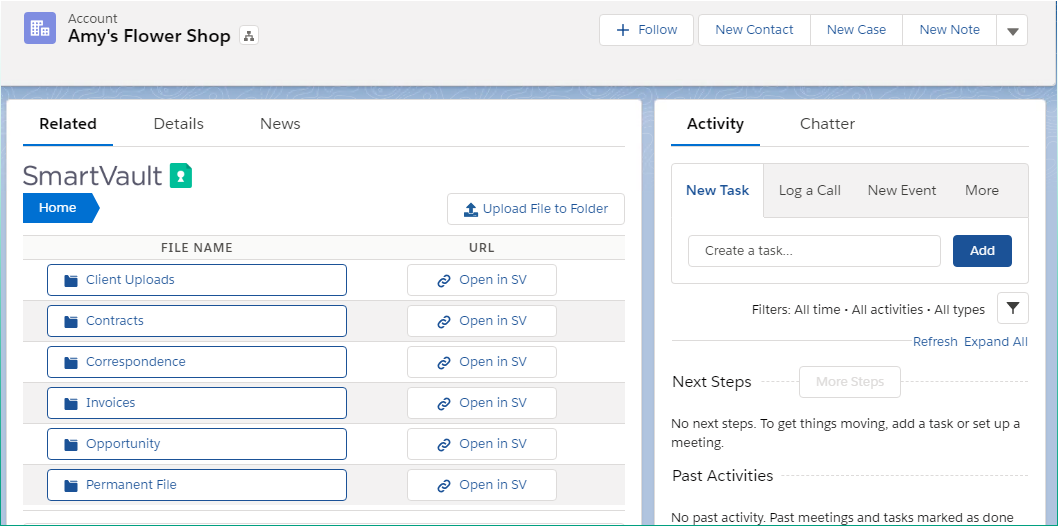
Task: Click the More Steps button
Action: pyautogui.click(x=850, y=382)
